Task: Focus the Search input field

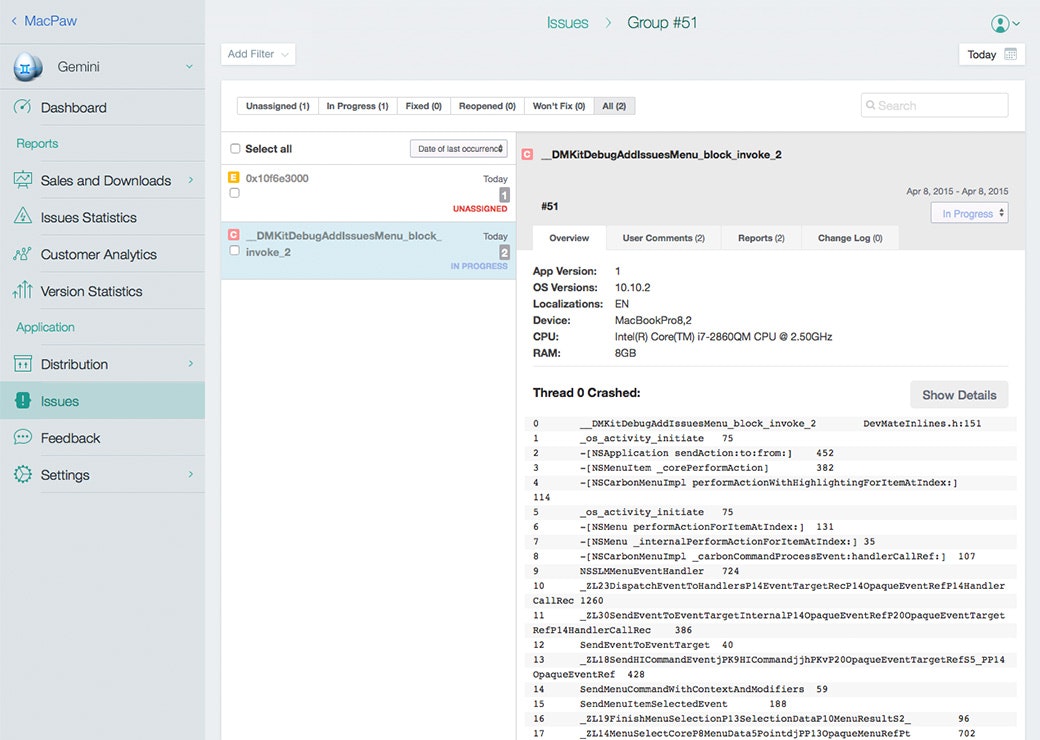Action: [935, 105]
